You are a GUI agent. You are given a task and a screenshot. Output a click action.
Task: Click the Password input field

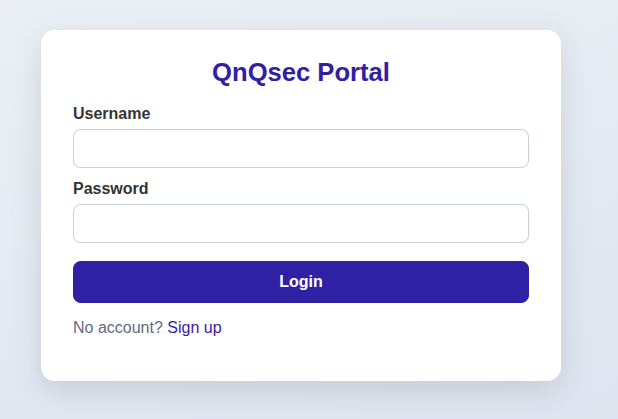click(300, 223)
